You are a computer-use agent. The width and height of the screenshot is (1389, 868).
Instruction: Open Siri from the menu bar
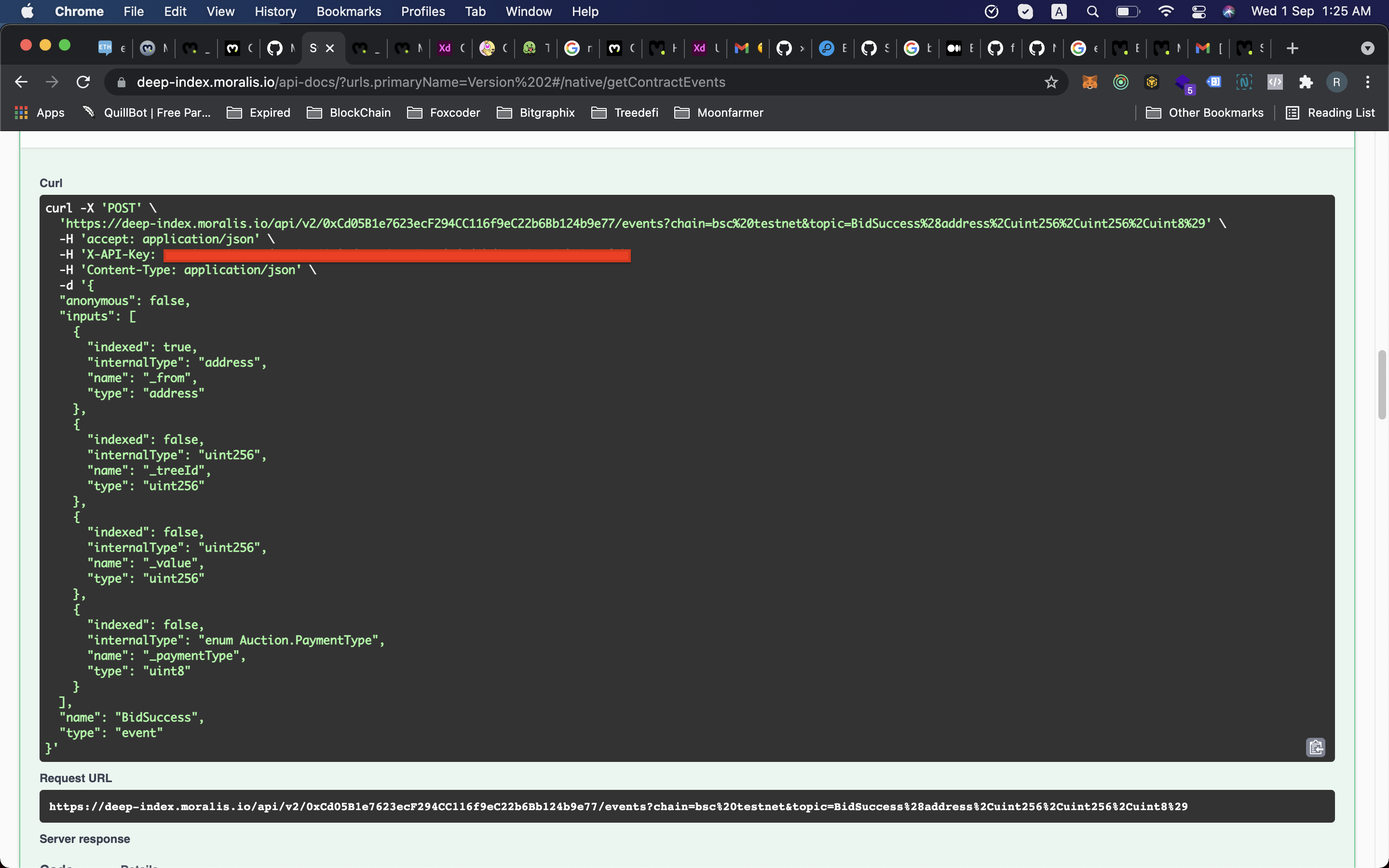[x=1228, y=12]
